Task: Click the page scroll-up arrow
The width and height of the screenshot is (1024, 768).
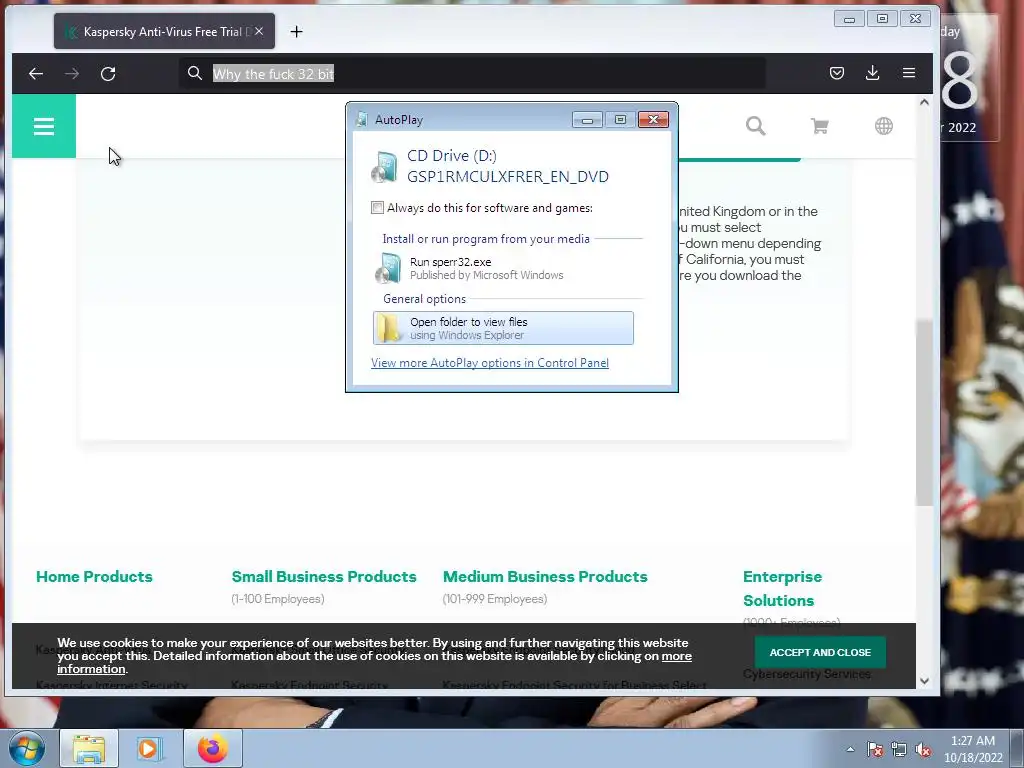Action: [924, 102]
